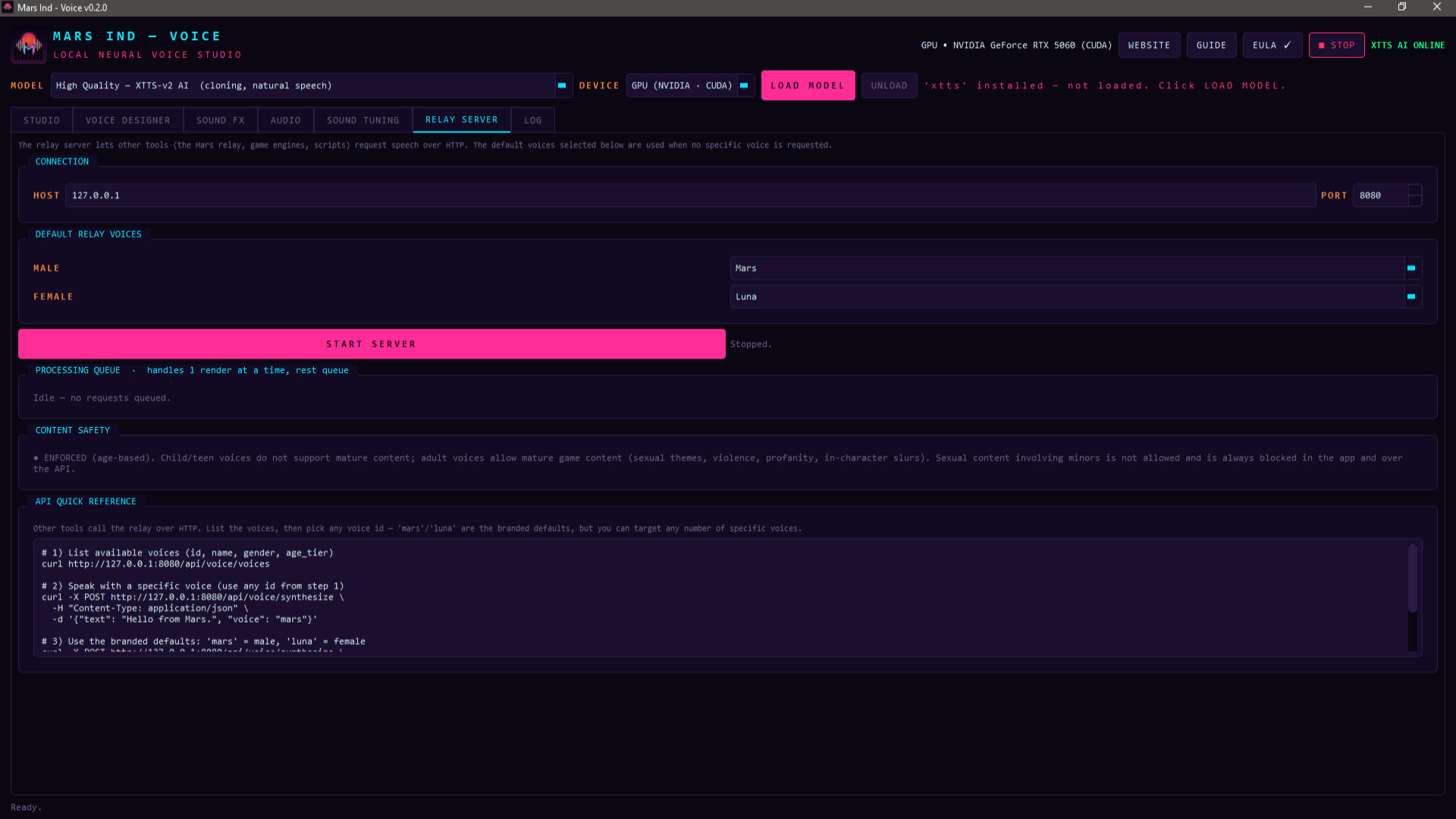
Task: Open the GUIDE button
Action: click(x=1212, y=45)
